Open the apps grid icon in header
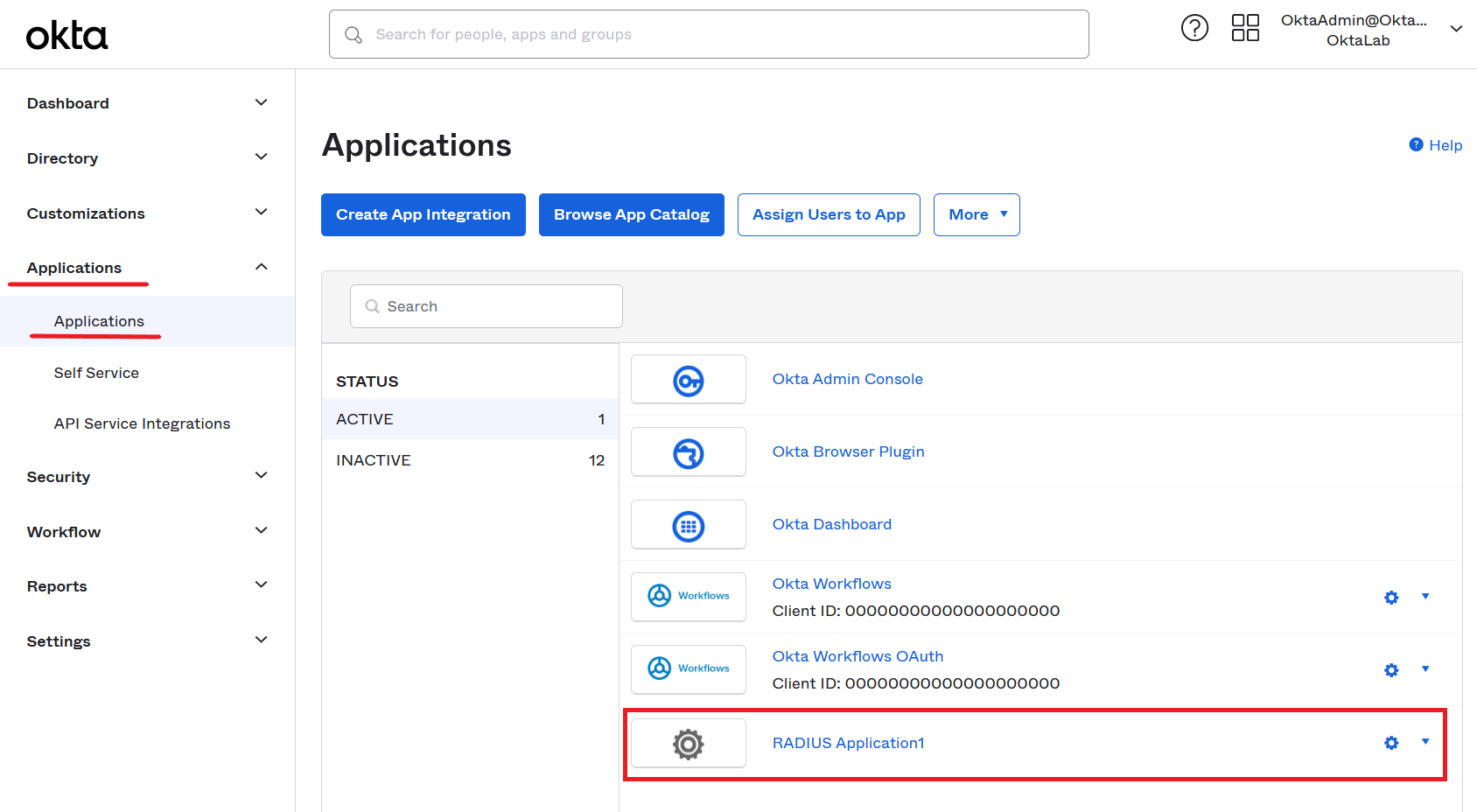The height and width of the screenshot is (812, 1477). click(1245, 28)
